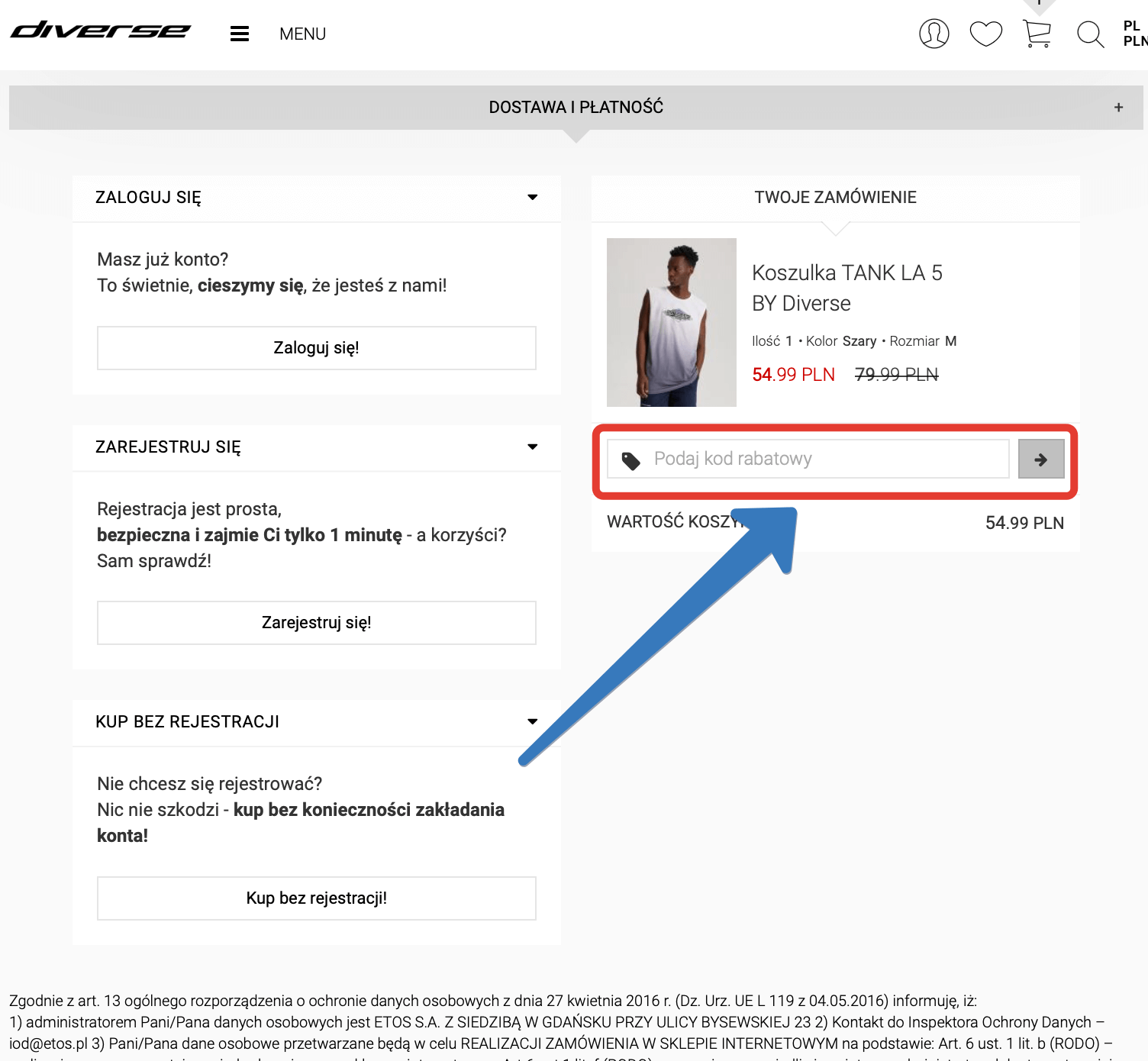Collapse the Kup bez rejestracji section arrow
1148x1061 pixels.
[533, 721]
